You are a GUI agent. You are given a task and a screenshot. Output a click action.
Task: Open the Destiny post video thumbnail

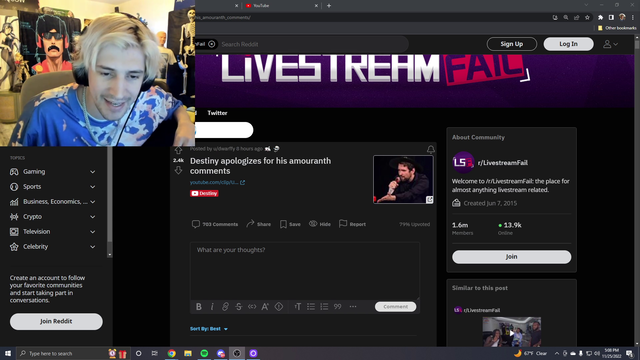[403, 180]
